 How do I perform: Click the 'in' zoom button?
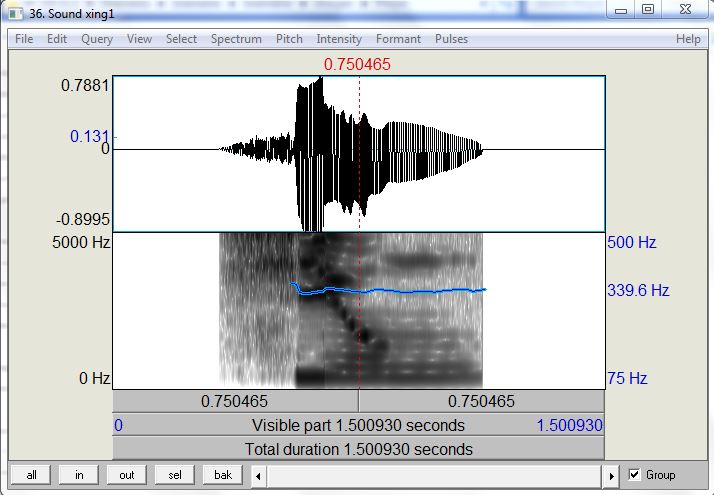[79, 475]
